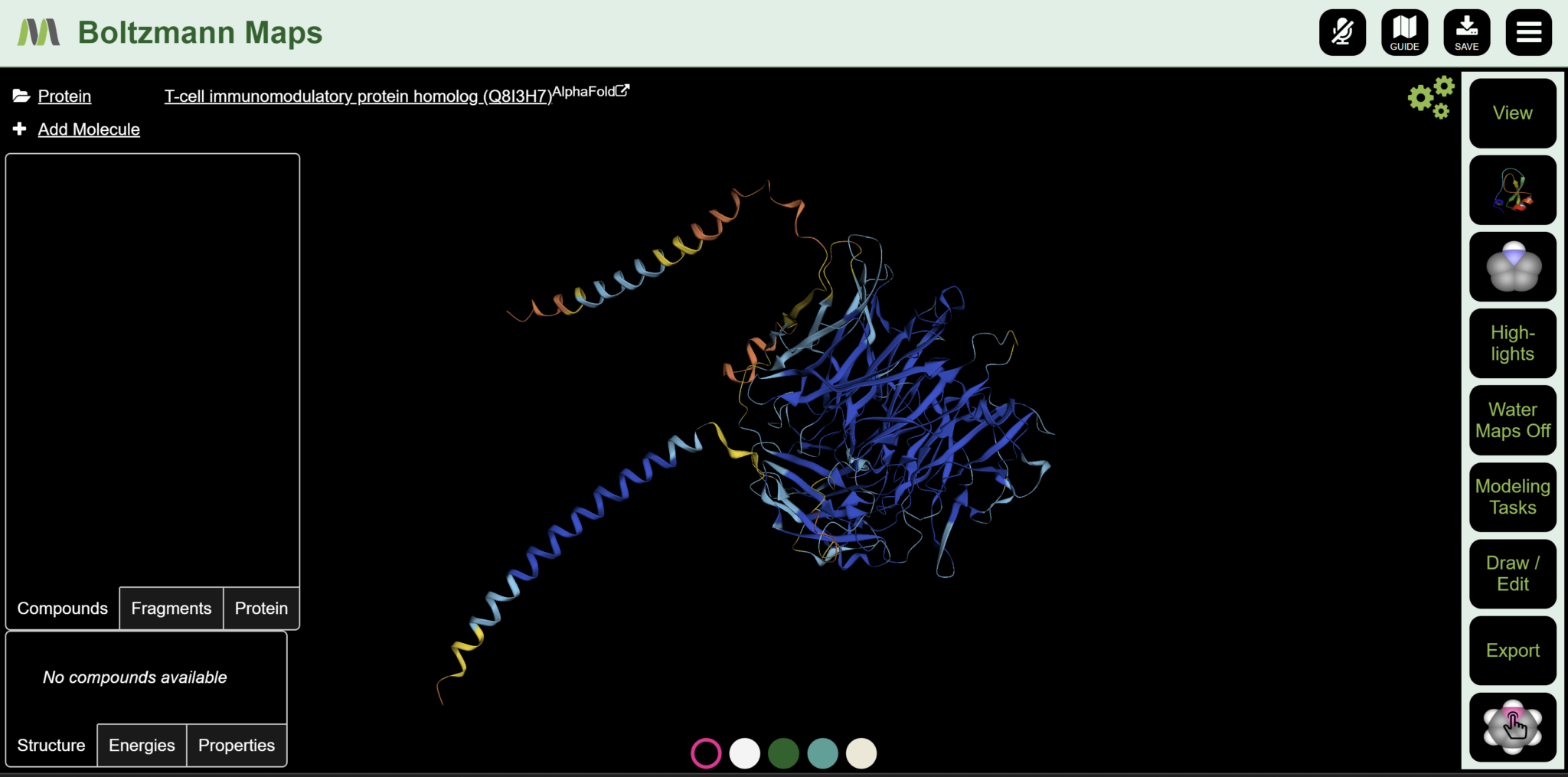Select the space-filling molecule representation icon
1568x777 pixels.
coord(1512,266)
